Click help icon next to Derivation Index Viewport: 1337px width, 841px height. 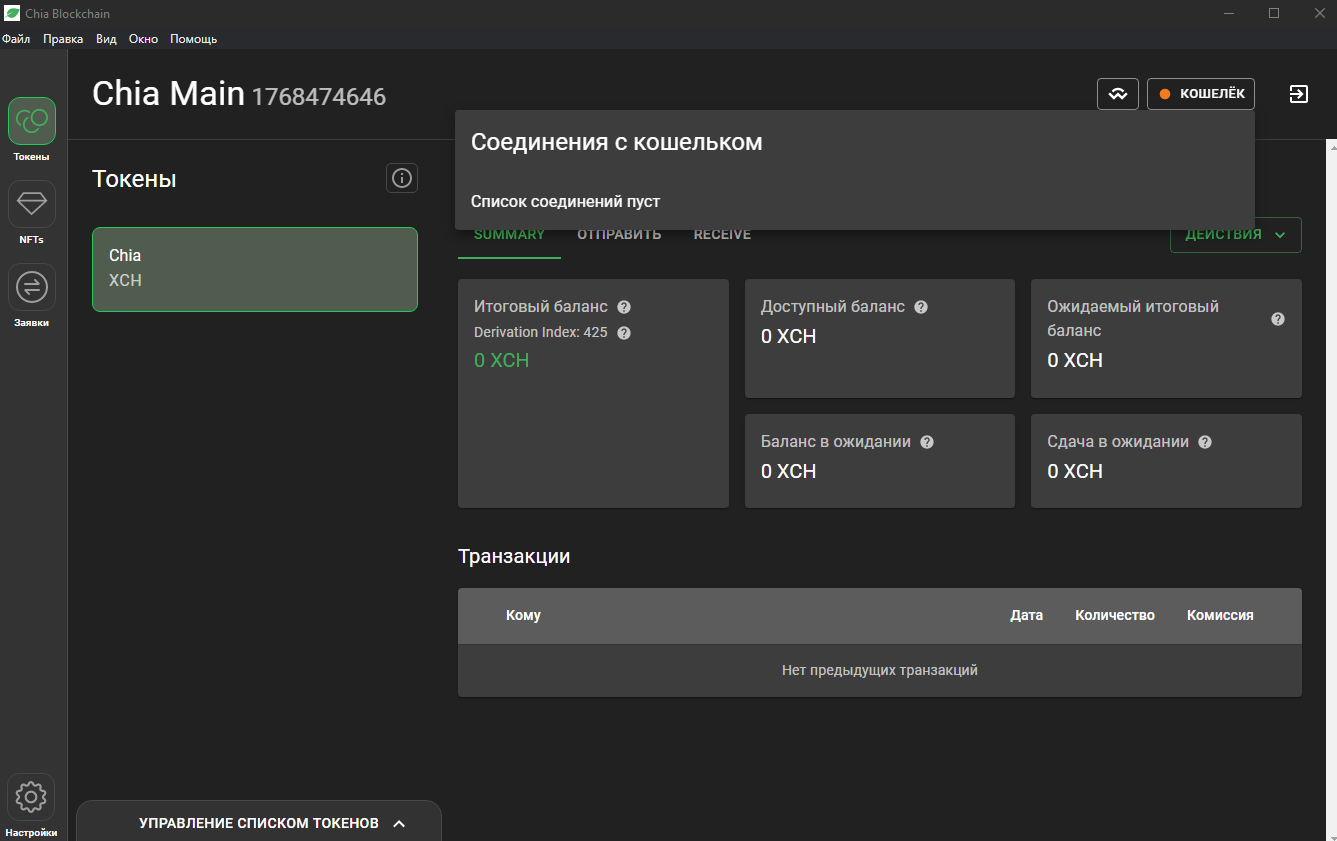click(x=624, y=332)
